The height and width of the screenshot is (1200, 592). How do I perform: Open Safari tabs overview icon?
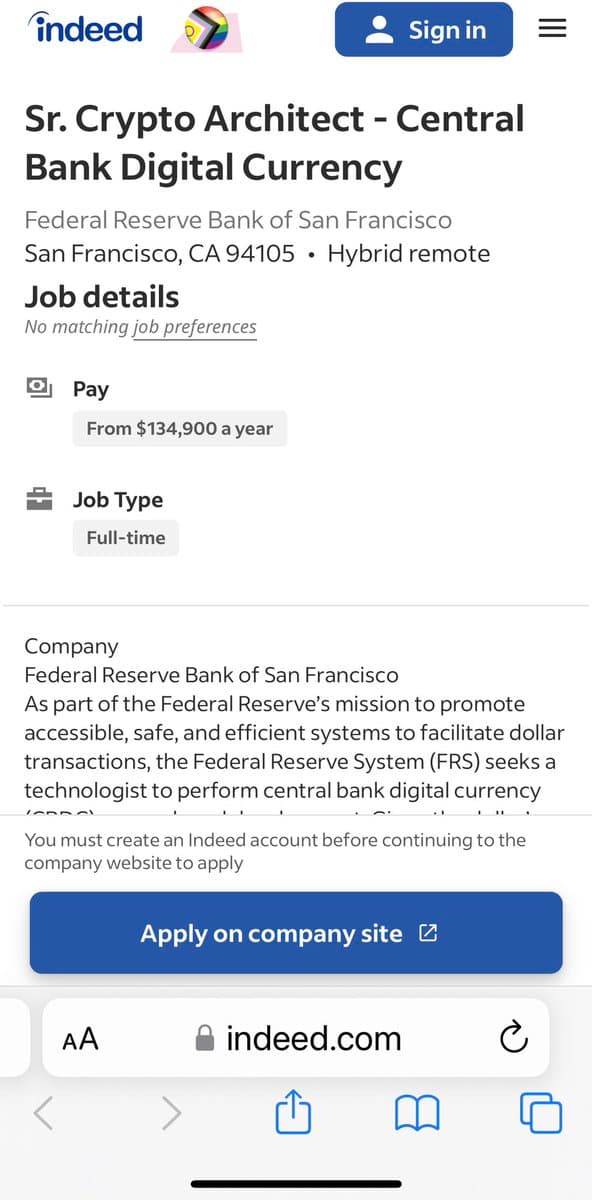coord(541,1113)
